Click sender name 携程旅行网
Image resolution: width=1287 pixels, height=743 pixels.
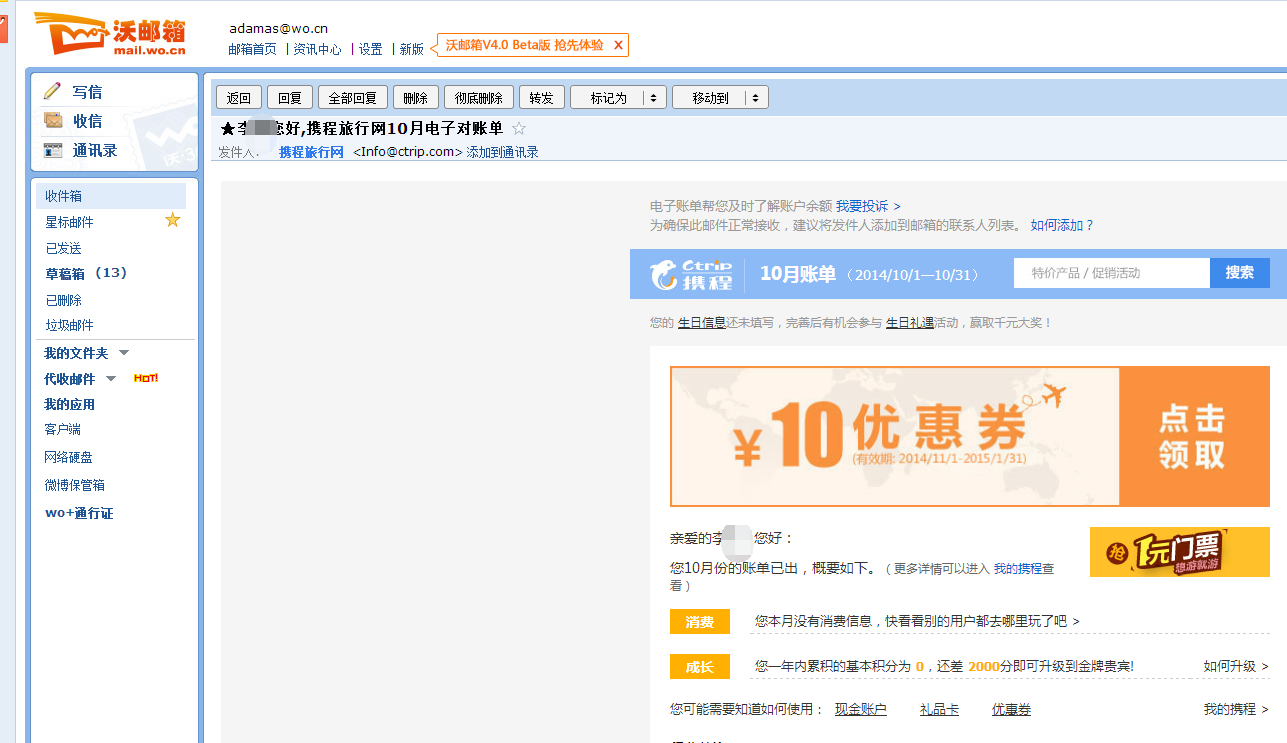point(311,152)
